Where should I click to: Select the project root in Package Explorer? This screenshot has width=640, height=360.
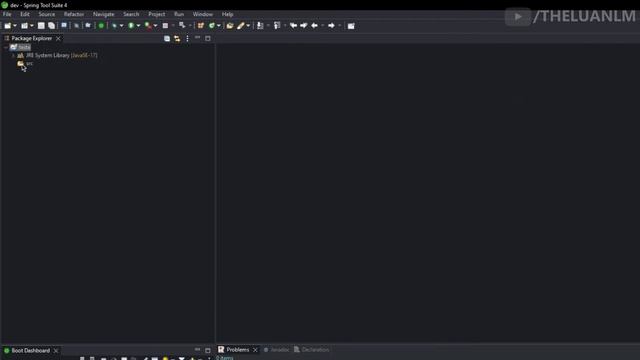point(20,47)
